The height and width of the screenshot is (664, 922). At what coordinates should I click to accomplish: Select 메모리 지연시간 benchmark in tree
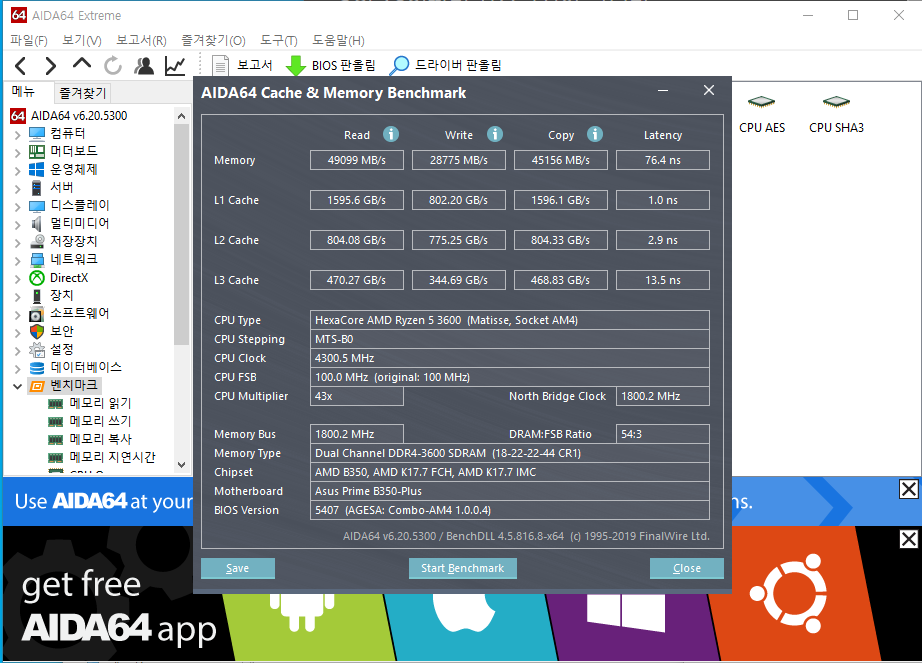tap(112, 457)
